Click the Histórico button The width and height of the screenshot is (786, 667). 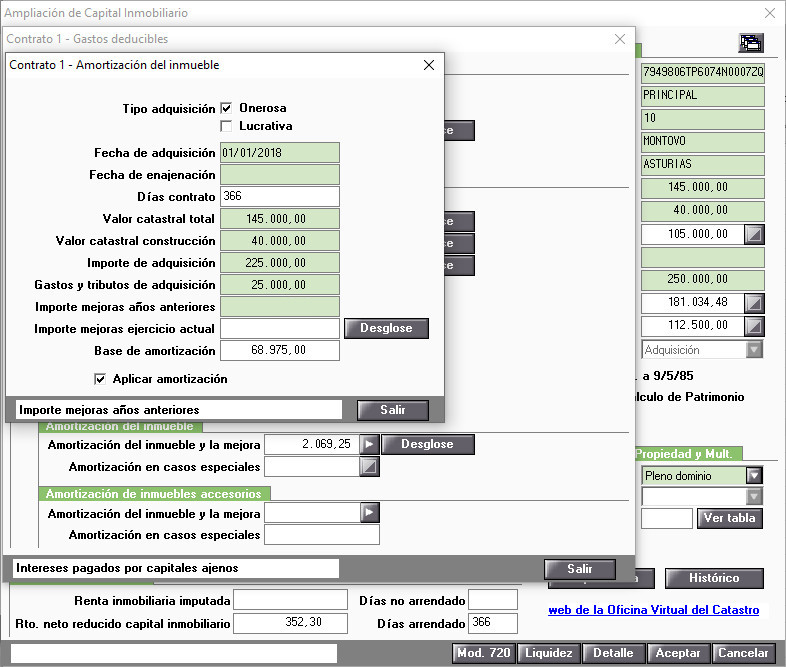[x=714, y=578]
